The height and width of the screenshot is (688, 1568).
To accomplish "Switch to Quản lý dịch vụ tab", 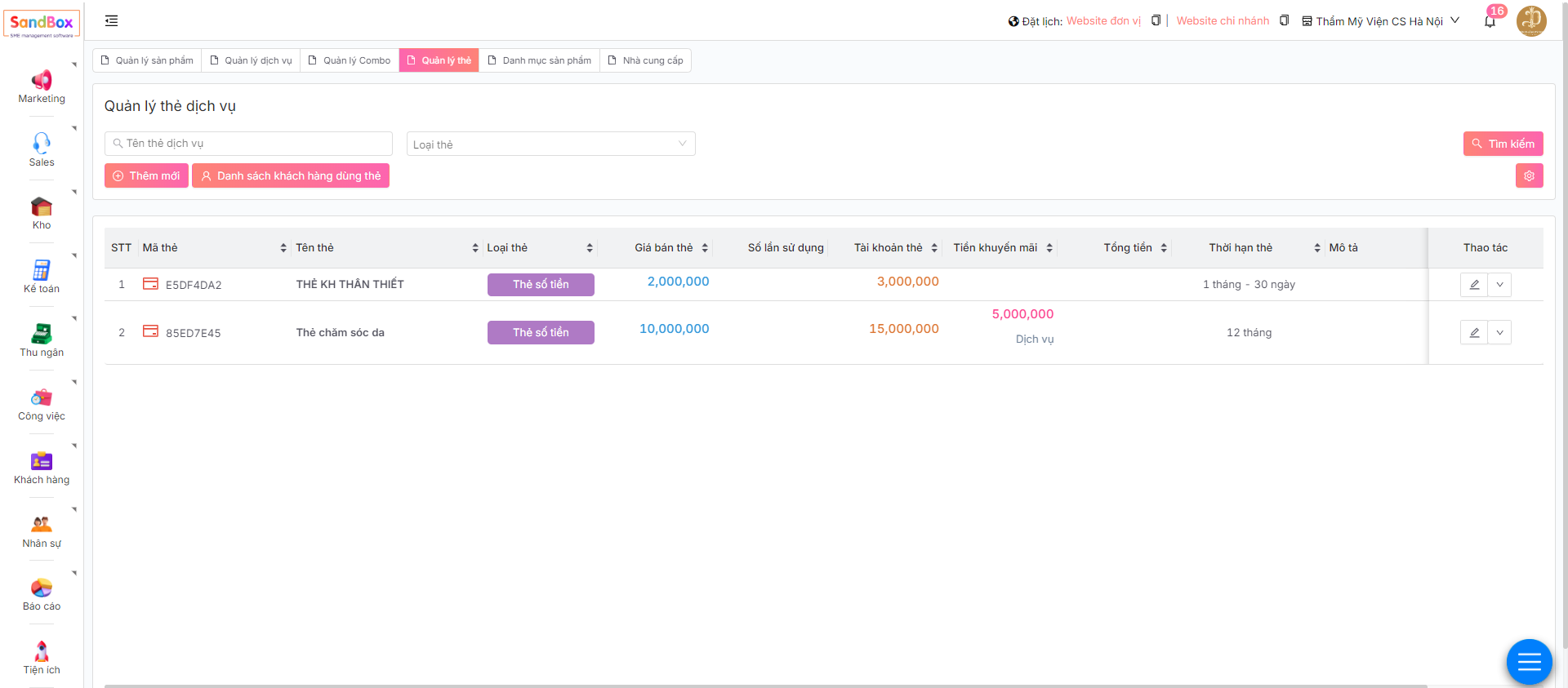I will [251, 60].
